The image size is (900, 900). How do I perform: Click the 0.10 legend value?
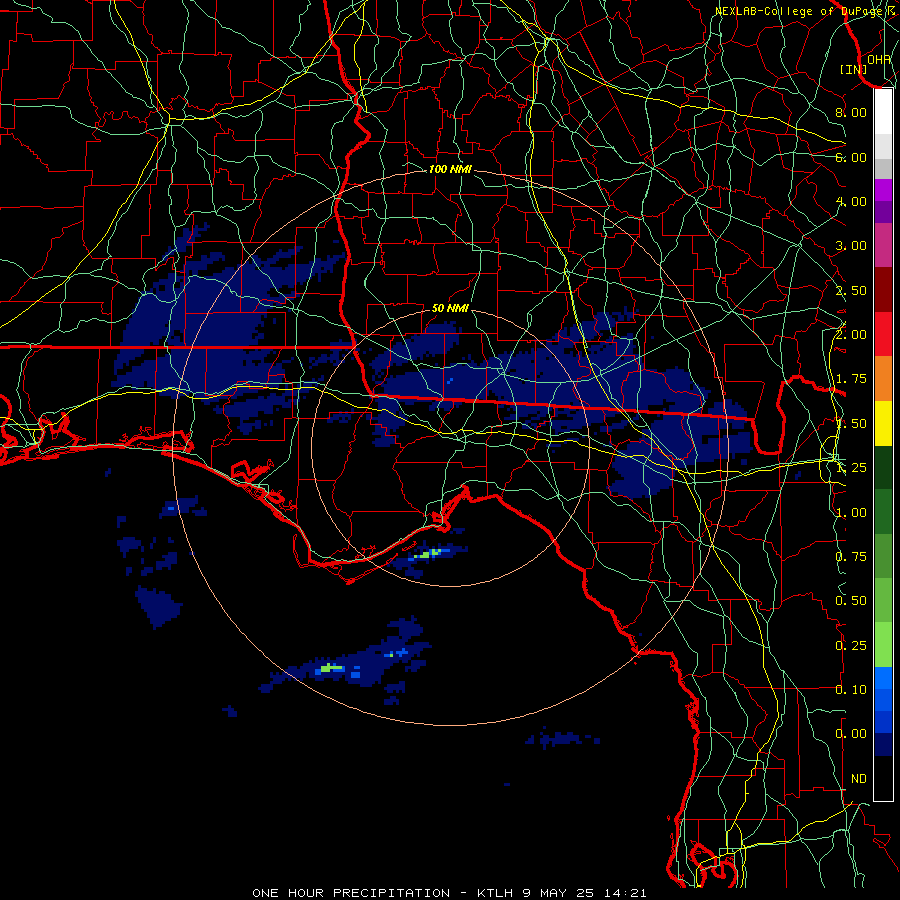coord(851,690)
